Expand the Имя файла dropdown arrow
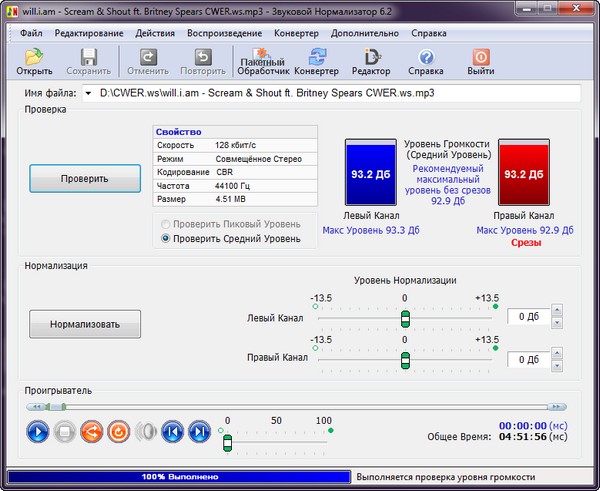Screen dimensions: 600x491 pyautogui.click(x=88, y=93)
